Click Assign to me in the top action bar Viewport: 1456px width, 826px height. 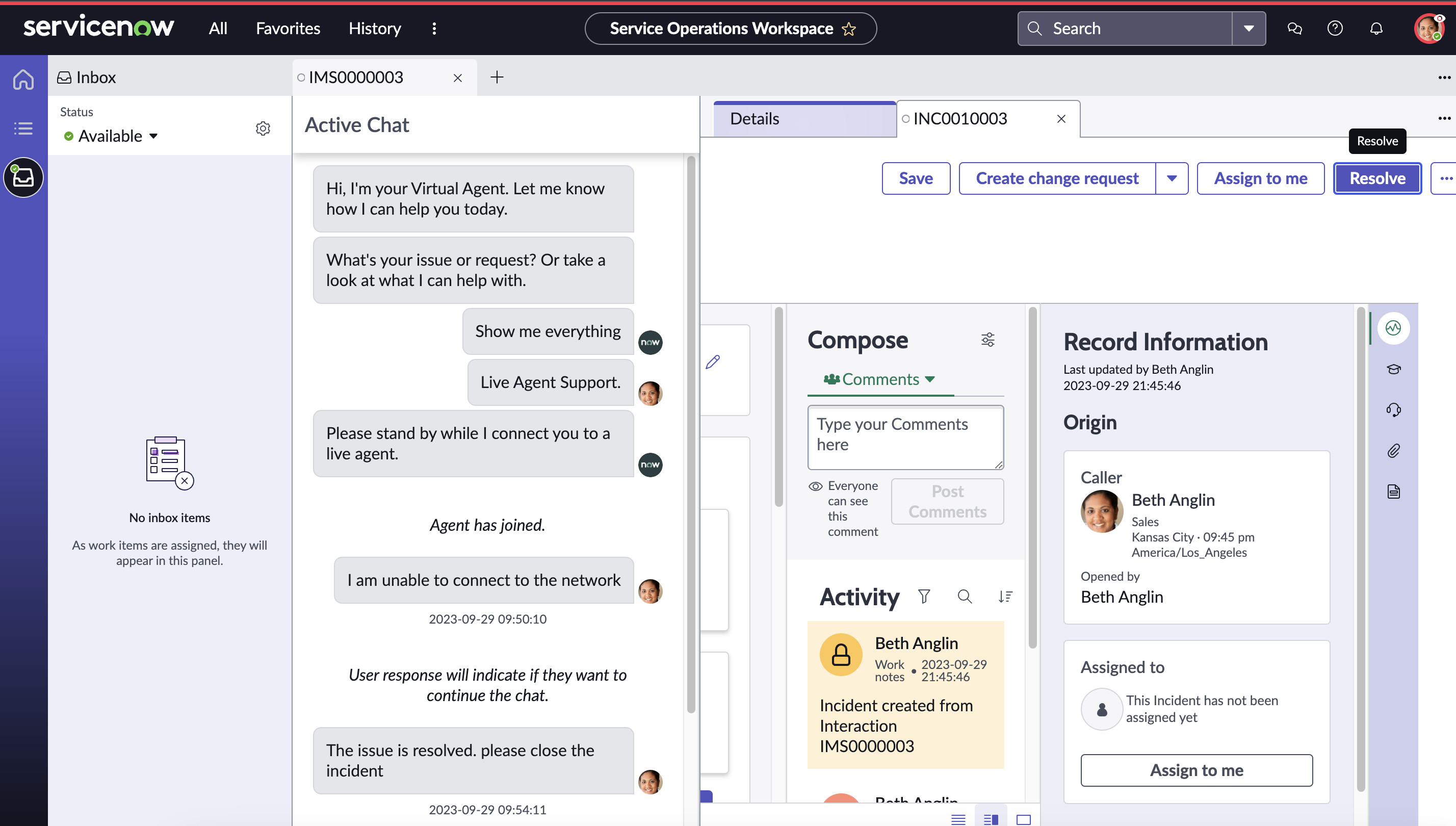click(1260, 178)
